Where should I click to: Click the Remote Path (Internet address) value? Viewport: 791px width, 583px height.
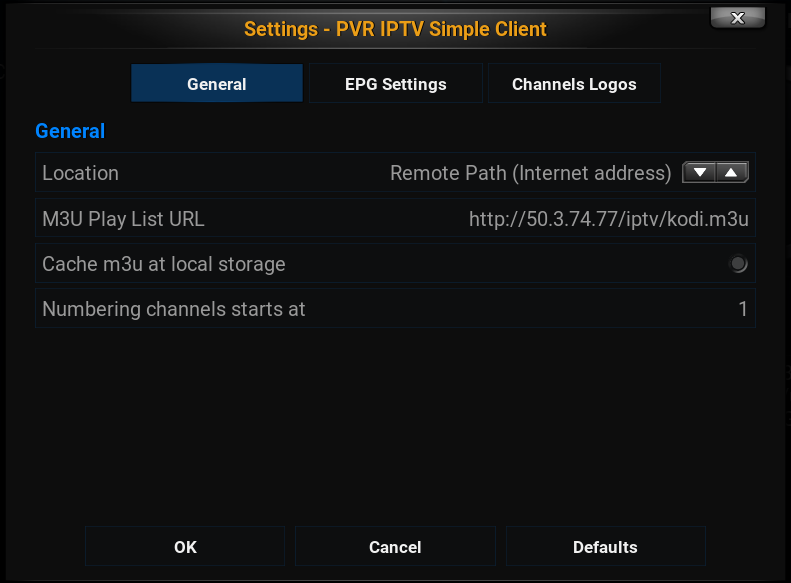pyautogui.click(x=530, y=173)
